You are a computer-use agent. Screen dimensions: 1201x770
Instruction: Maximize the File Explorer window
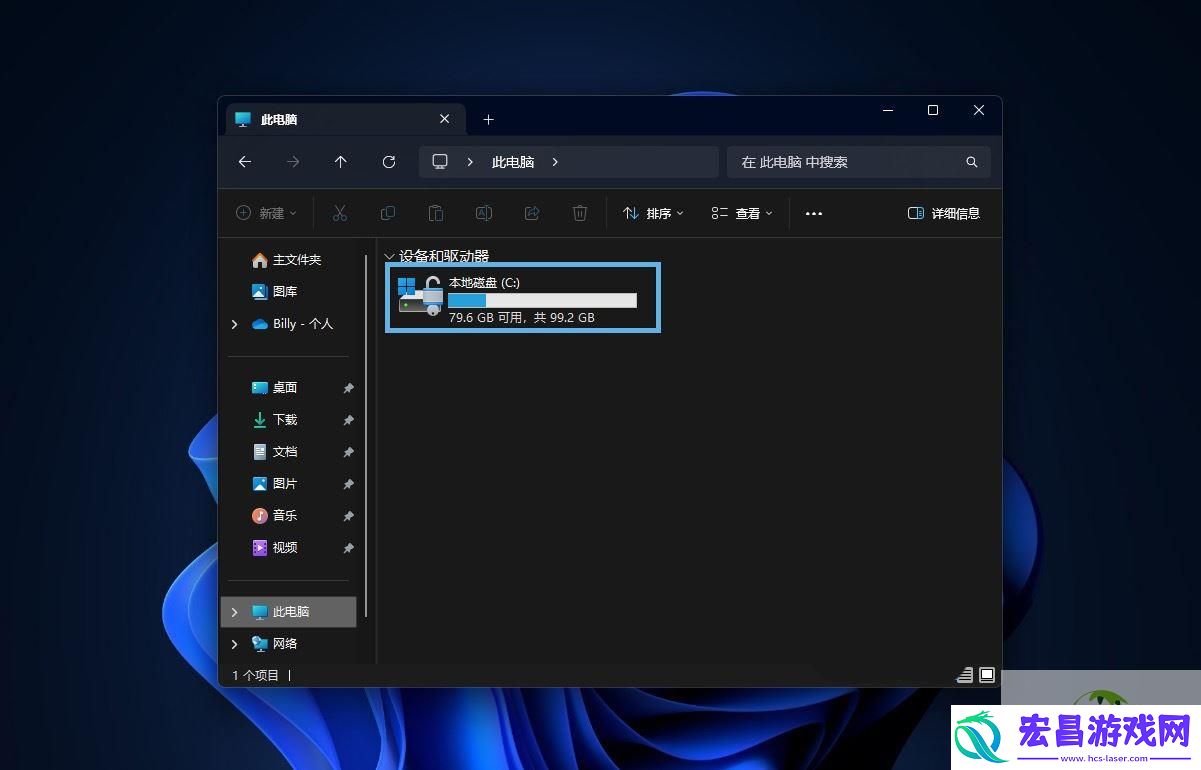coord(933,110)
